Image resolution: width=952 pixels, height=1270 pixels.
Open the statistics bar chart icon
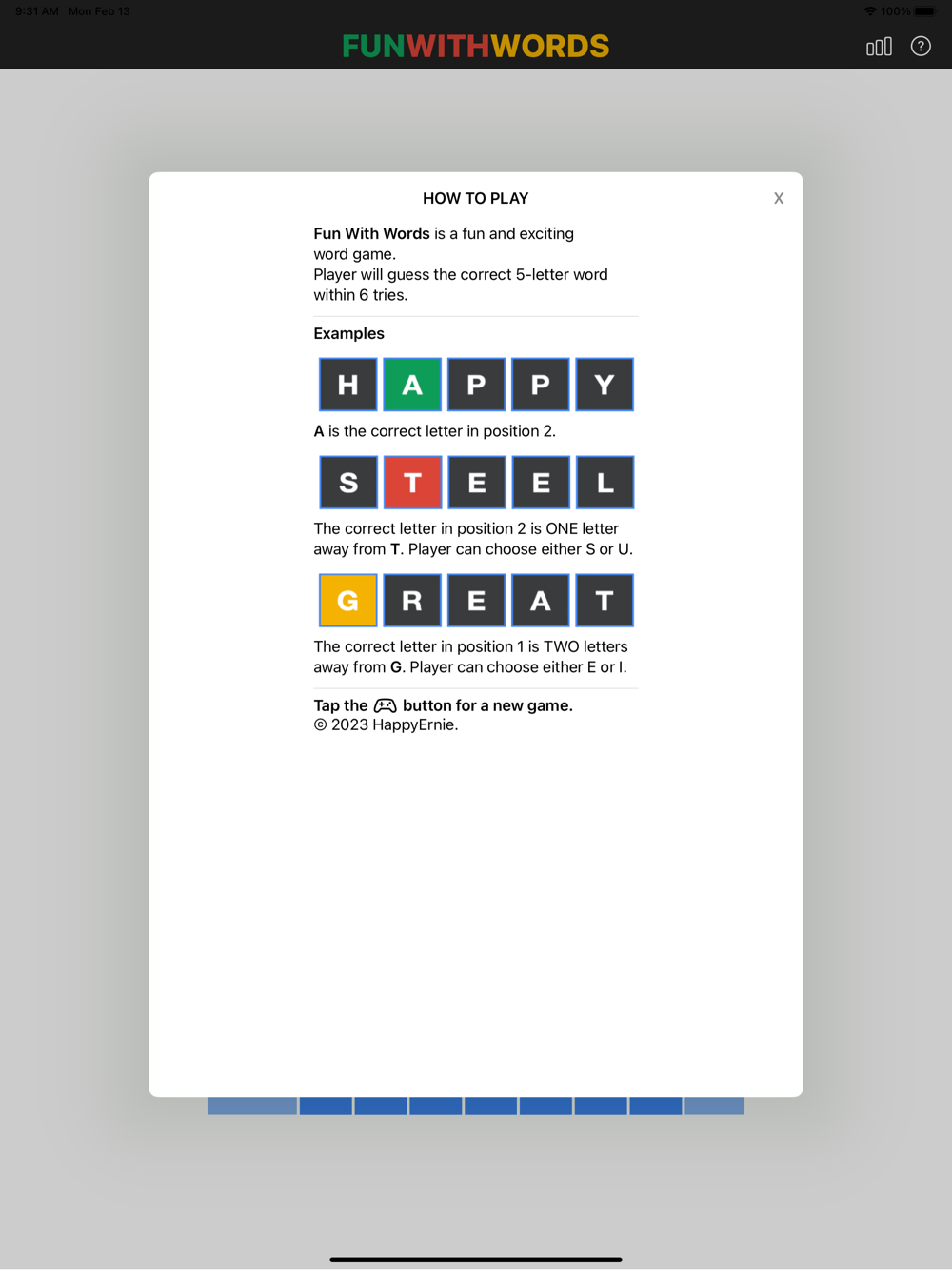pos(879,47)
